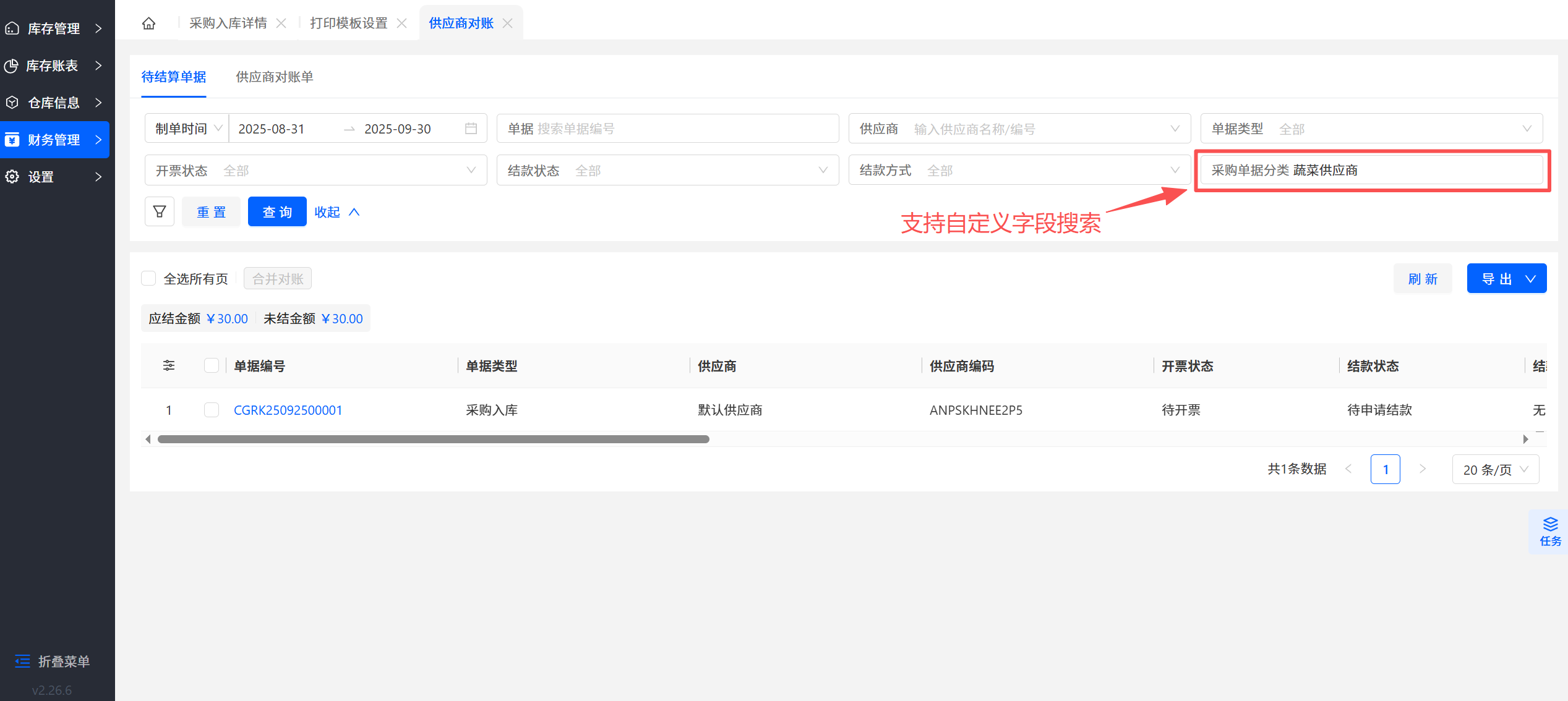
Task: Switch to 采购入库详情 tab
Action: coord(228,23)
